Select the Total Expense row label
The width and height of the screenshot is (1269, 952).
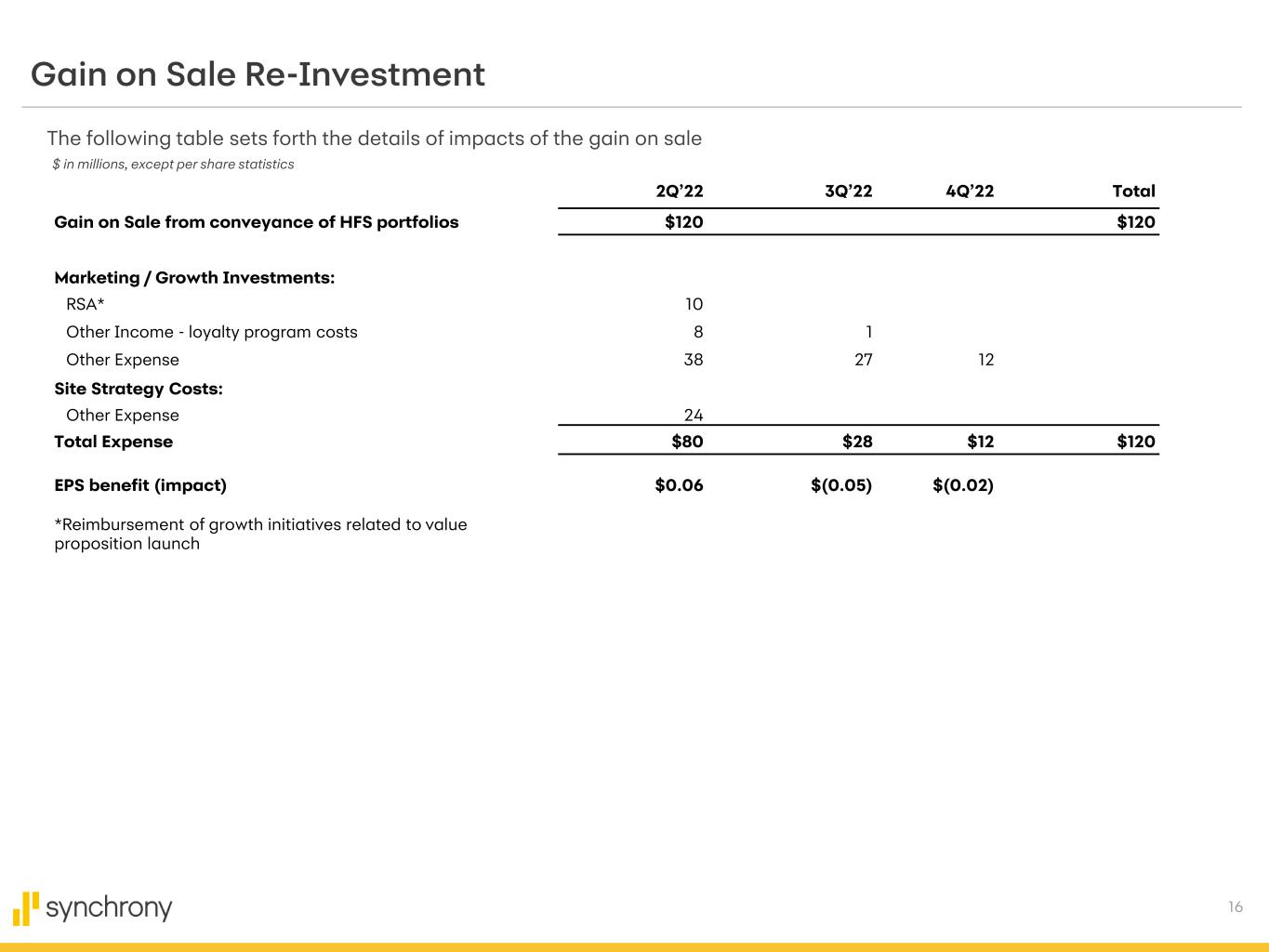coord(113,442)
